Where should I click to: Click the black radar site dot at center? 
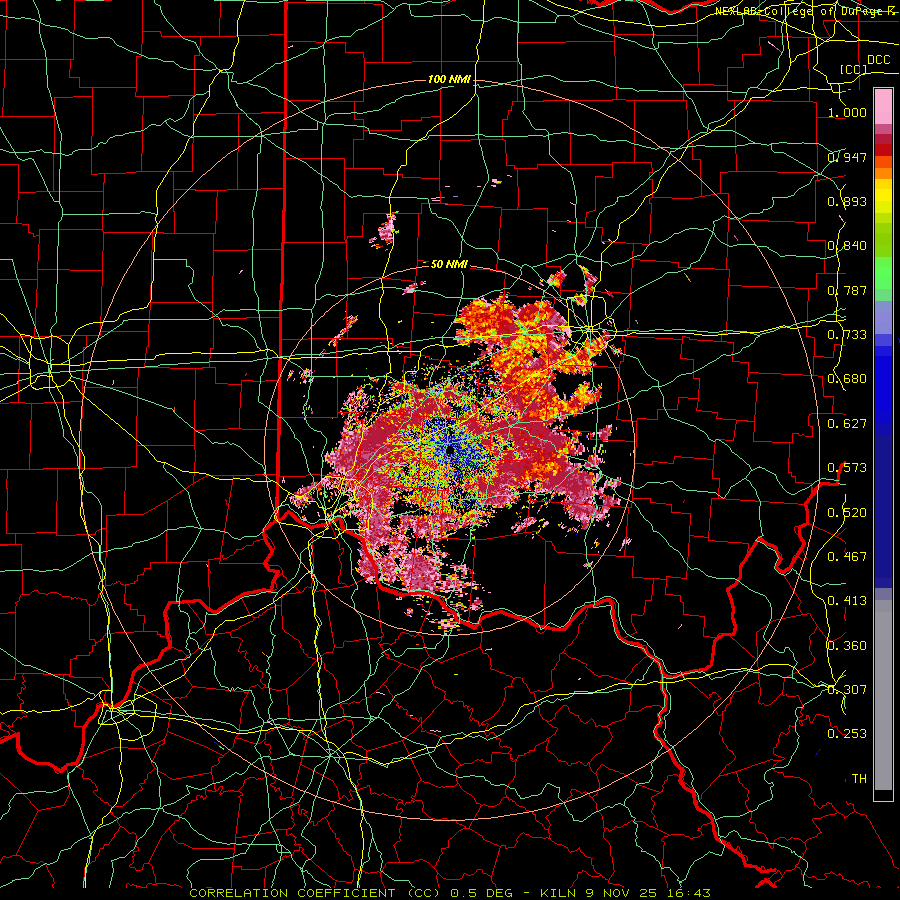point(451,451)
